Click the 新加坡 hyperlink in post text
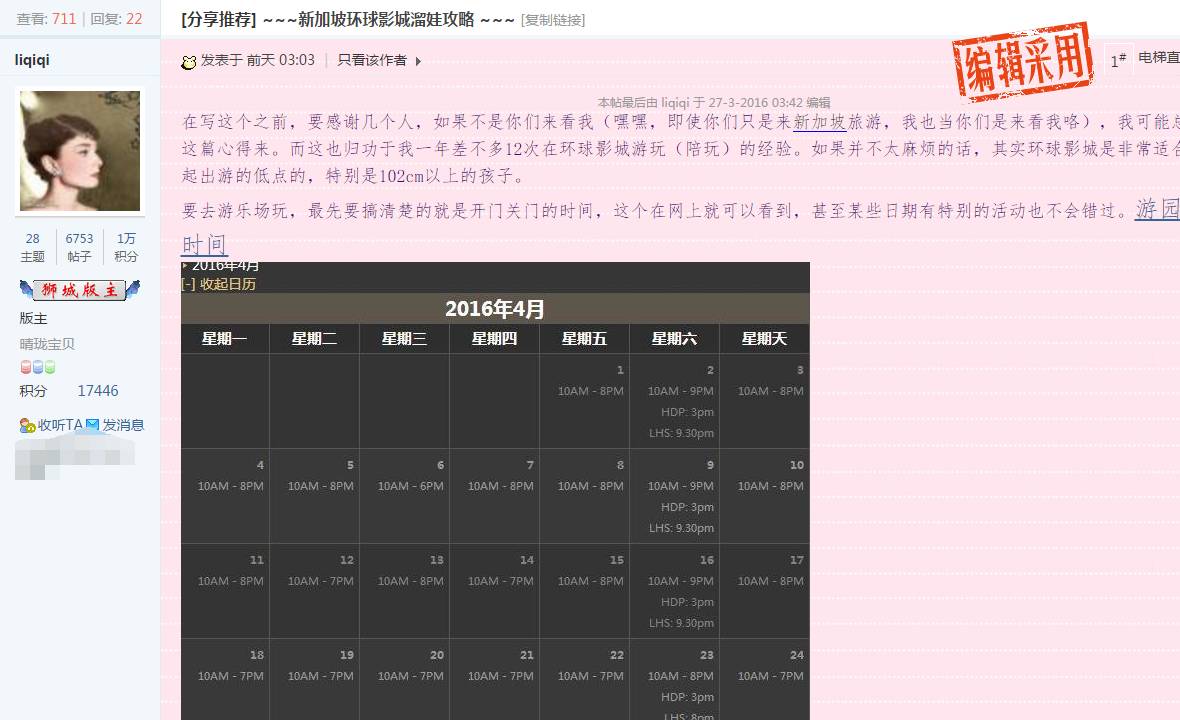The image size is (1180, 720). point(820,122)
